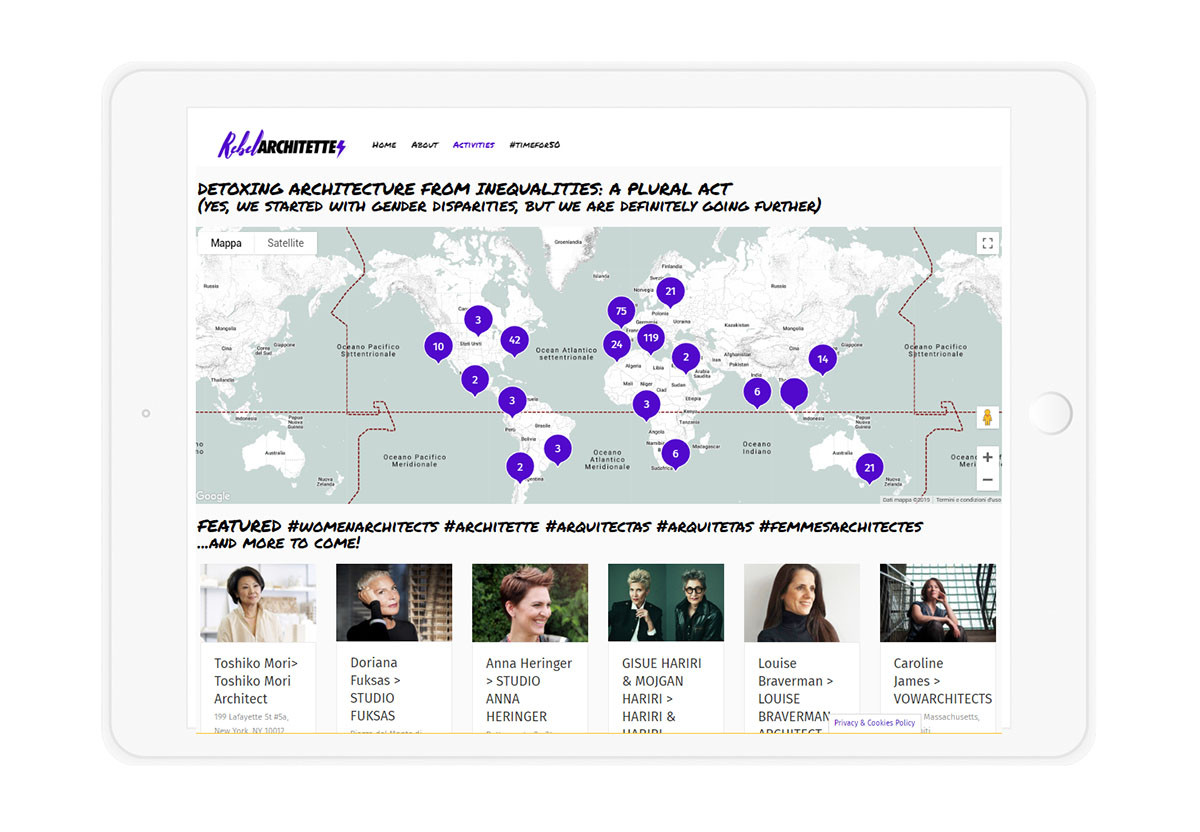This screenshot has height=832, width=1200.
Task: Open the map terms of use link
Action: (x=968, y=500)
